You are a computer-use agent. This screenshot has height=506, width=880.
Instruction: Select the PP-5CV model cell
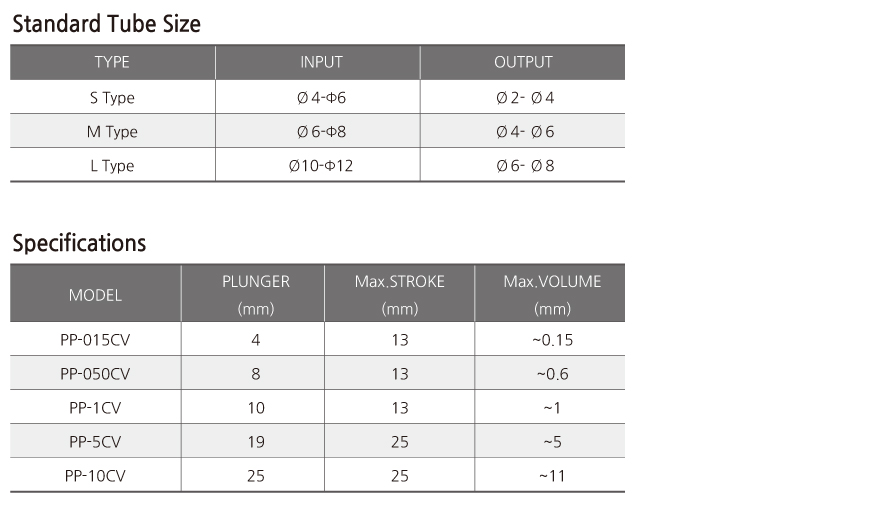[95, 442]
